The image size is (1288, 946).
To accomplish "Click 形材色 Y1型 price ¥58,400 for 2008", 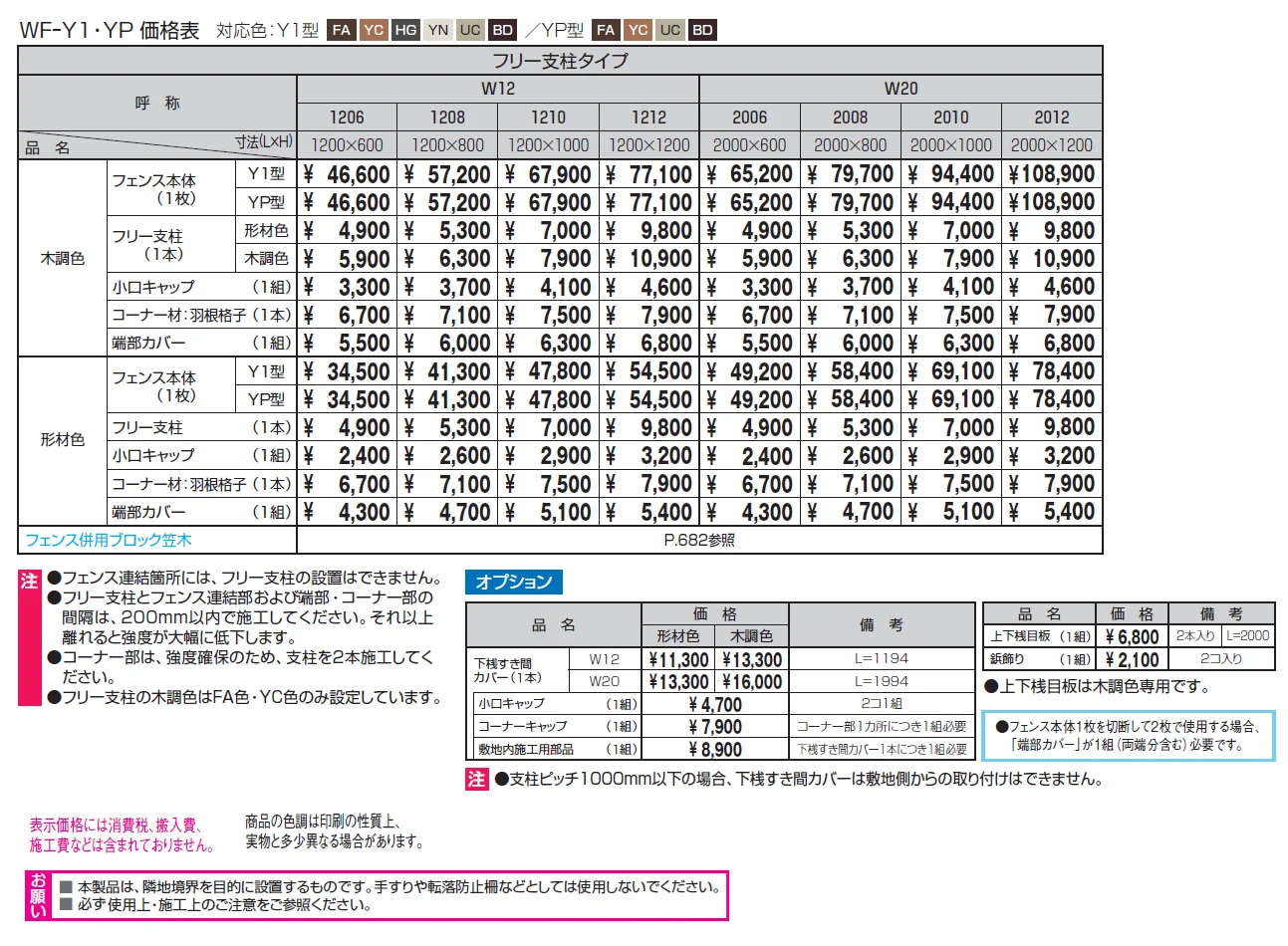I will pyautogui.click(x=851, y=371).
